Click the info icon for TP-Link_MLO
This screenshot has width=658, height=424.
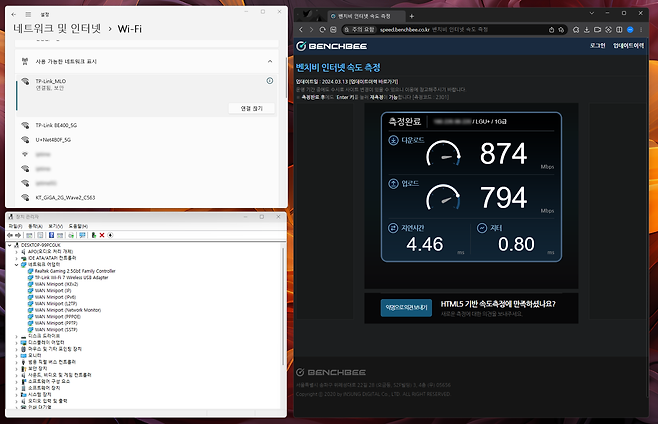270,80
